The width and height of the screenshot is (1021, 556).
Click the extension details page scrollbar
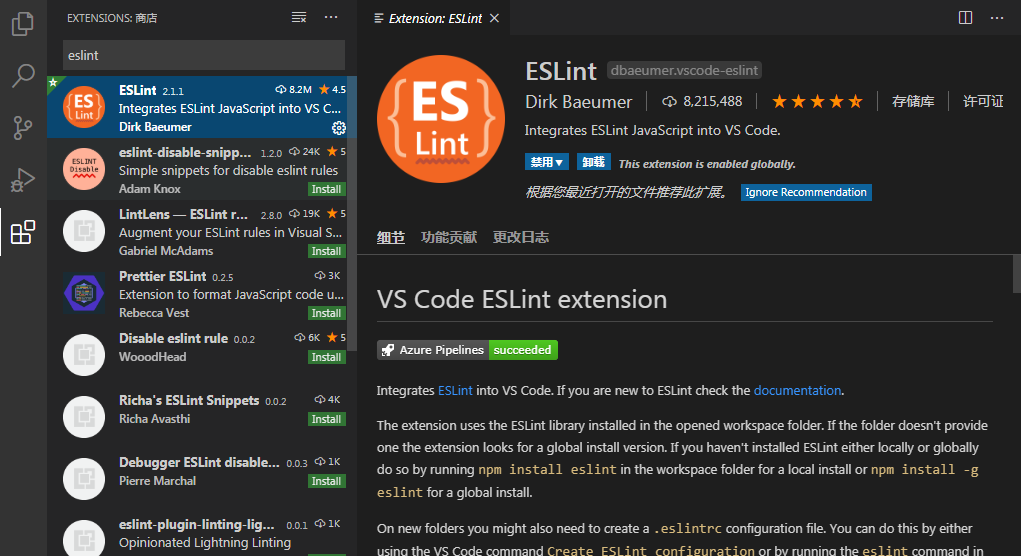[x=1016, y=274]
